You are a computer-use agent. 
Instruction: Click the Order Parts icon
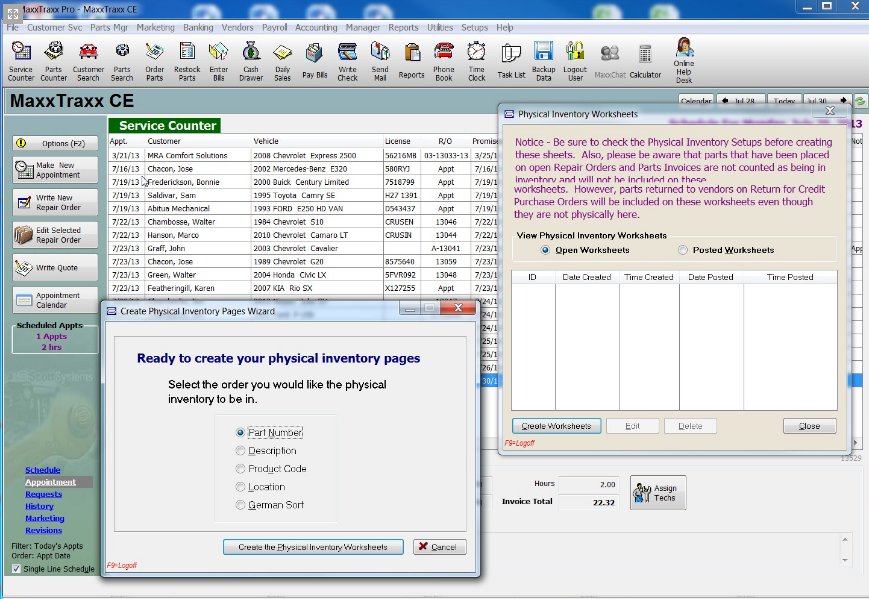pyautogui.click(x=155, y=61)
